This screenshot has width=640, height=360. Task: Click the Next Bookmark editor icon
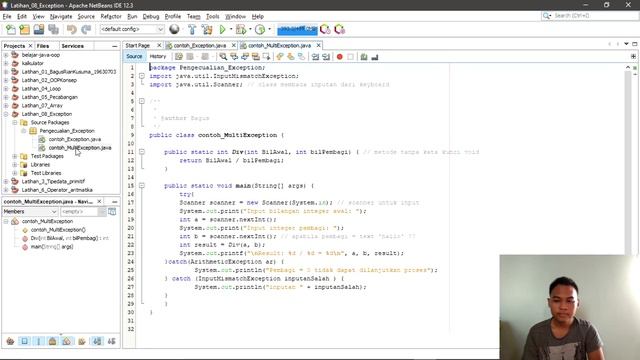pos(290,57)
